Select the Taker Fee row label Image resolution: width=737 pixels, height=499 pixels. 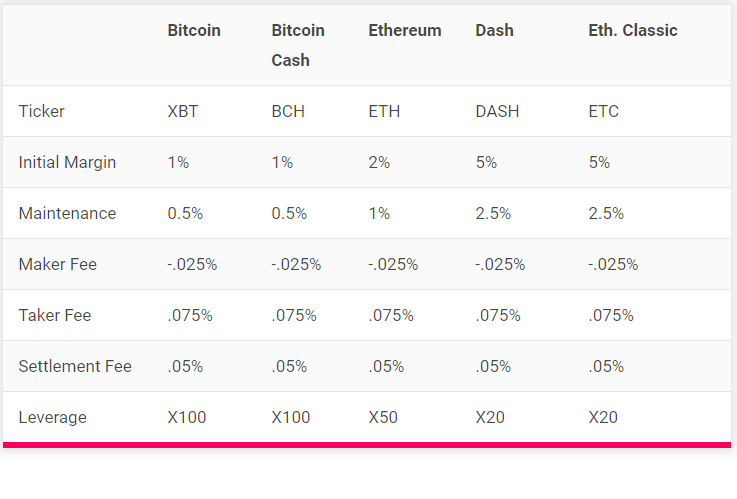click(55, 315)
